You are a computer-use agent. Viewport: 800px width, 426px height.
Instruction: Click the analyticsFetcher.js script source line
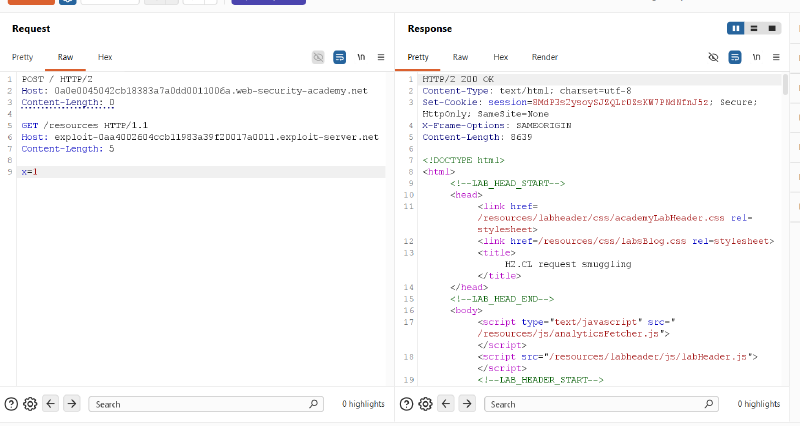click(573, 334)
